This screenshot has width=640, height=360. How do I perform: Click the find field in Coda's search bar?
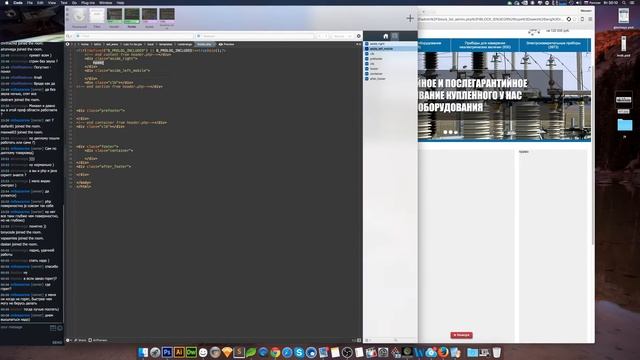coord(133,36)
